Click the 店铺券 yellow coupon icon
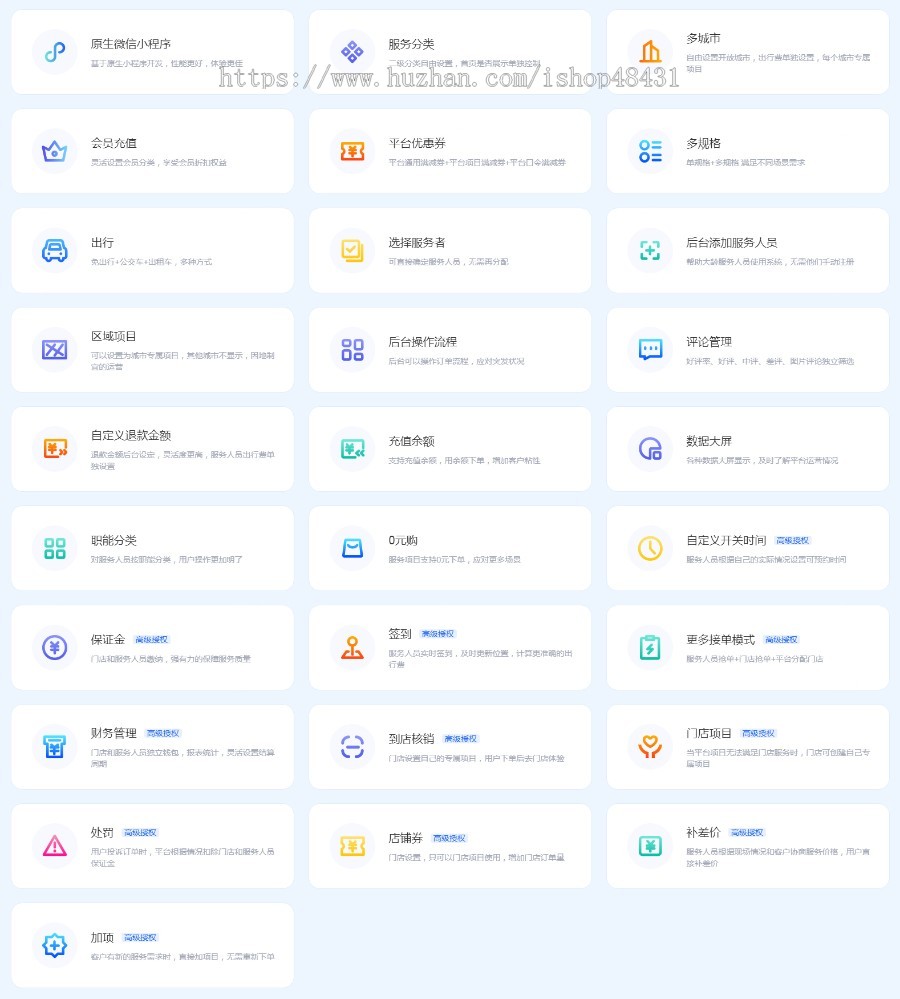Viewport: 900px width, 999px height. pyautogui.click(x=352, y=845)
